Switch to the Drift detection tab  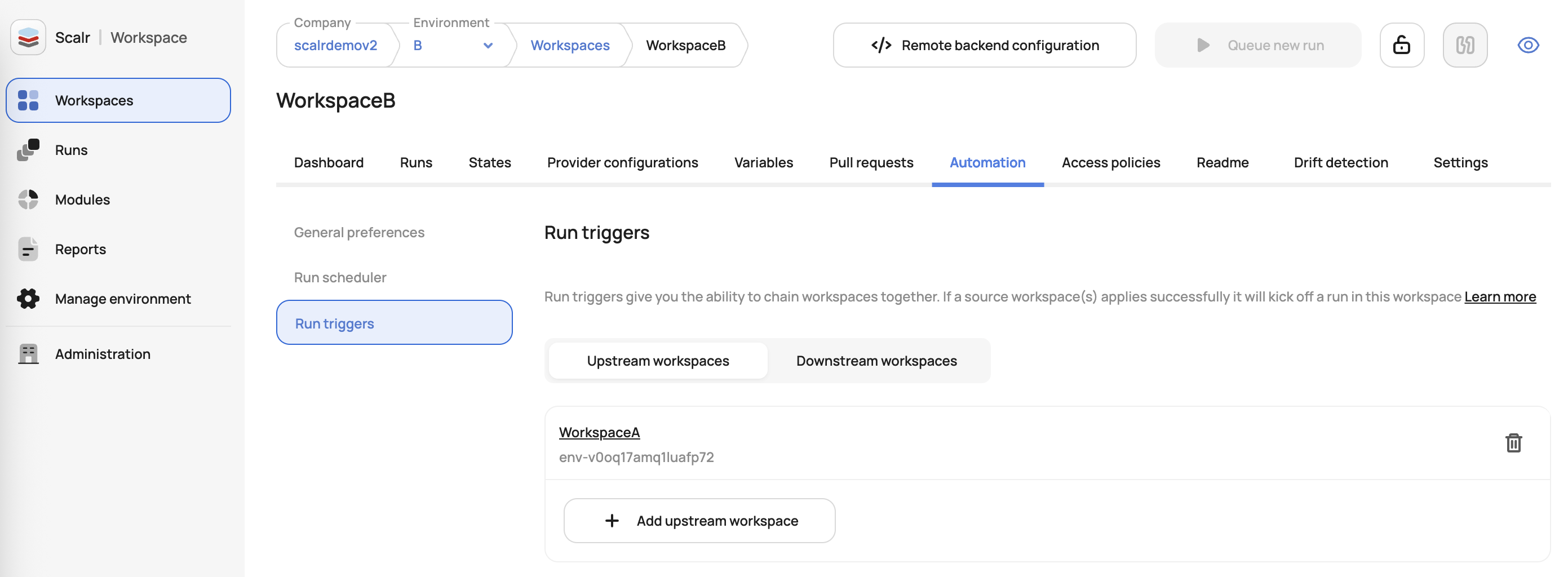point(1341,163)
